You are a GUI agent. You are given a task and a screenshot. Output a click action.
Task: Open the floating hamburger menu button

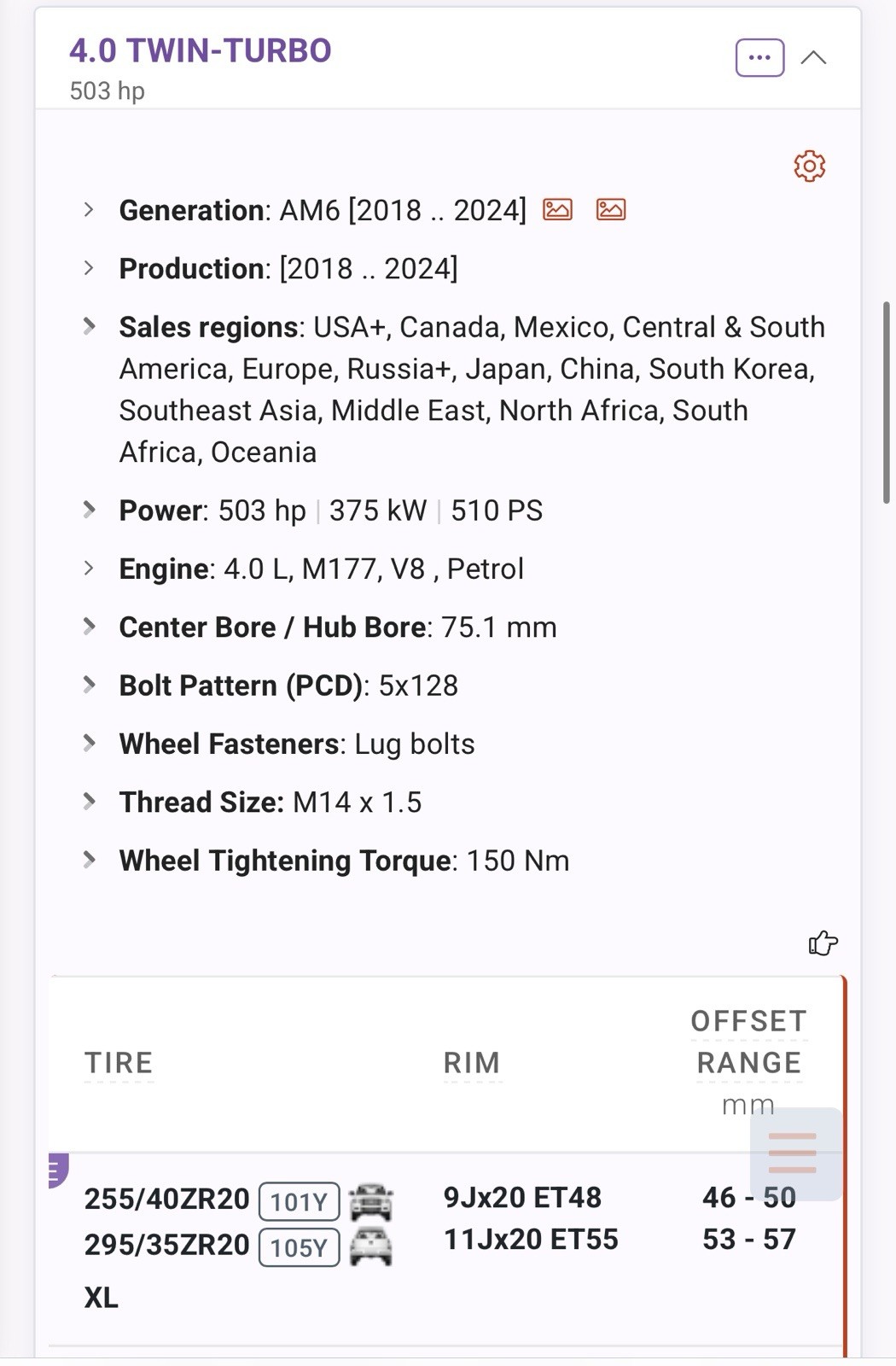coord(794,1153)
